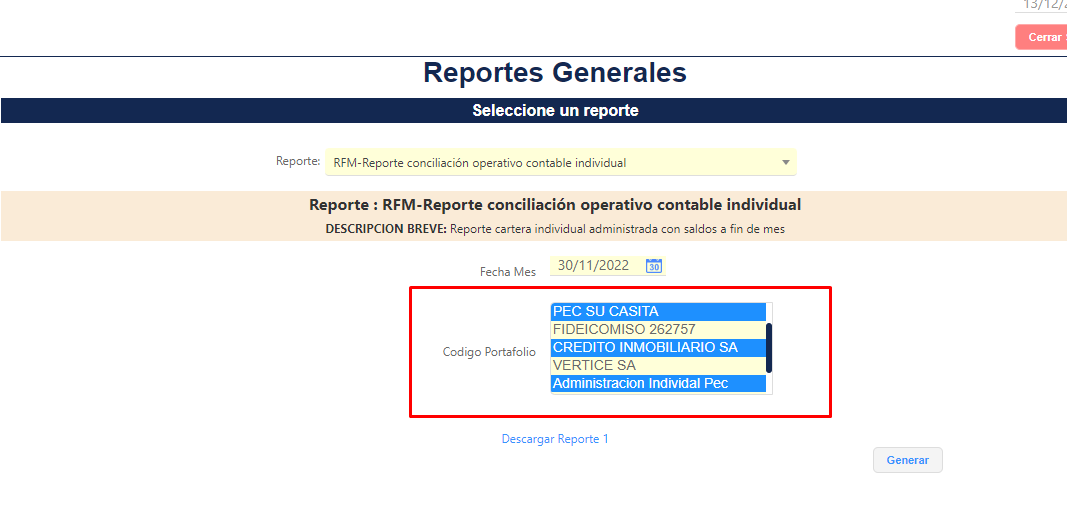The height and width of the screenshot is (527, 1067).
Task: Select VERTICE SA portfolio option
Action: 658,366
